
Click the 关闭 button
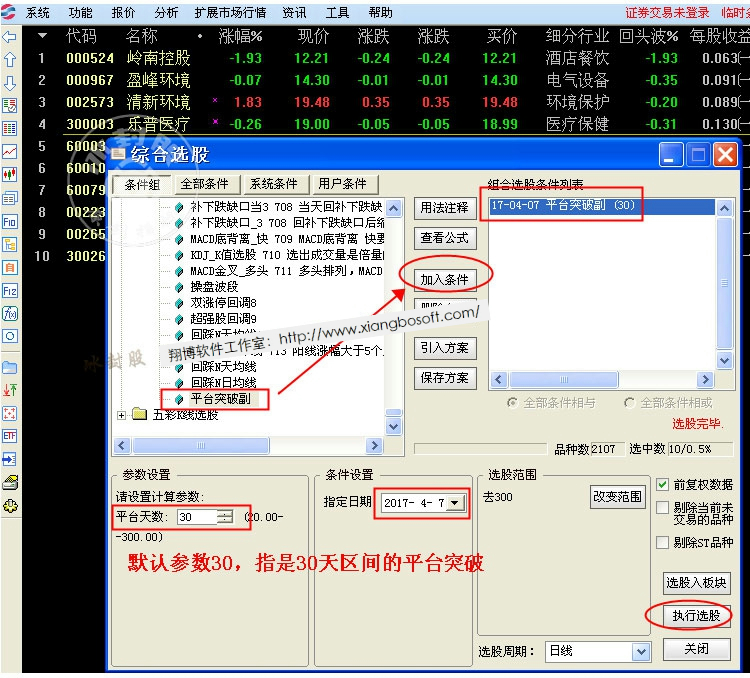[x=696, y=649]
